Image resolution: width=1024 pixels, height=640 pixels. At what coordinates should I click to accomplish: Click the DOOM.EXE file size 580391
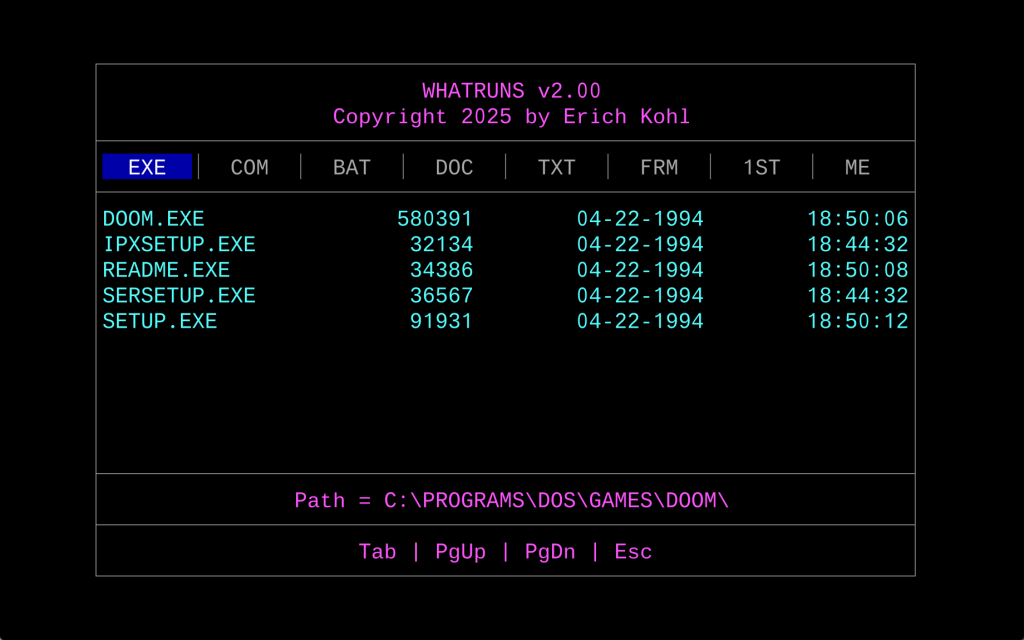pos(435,219)
